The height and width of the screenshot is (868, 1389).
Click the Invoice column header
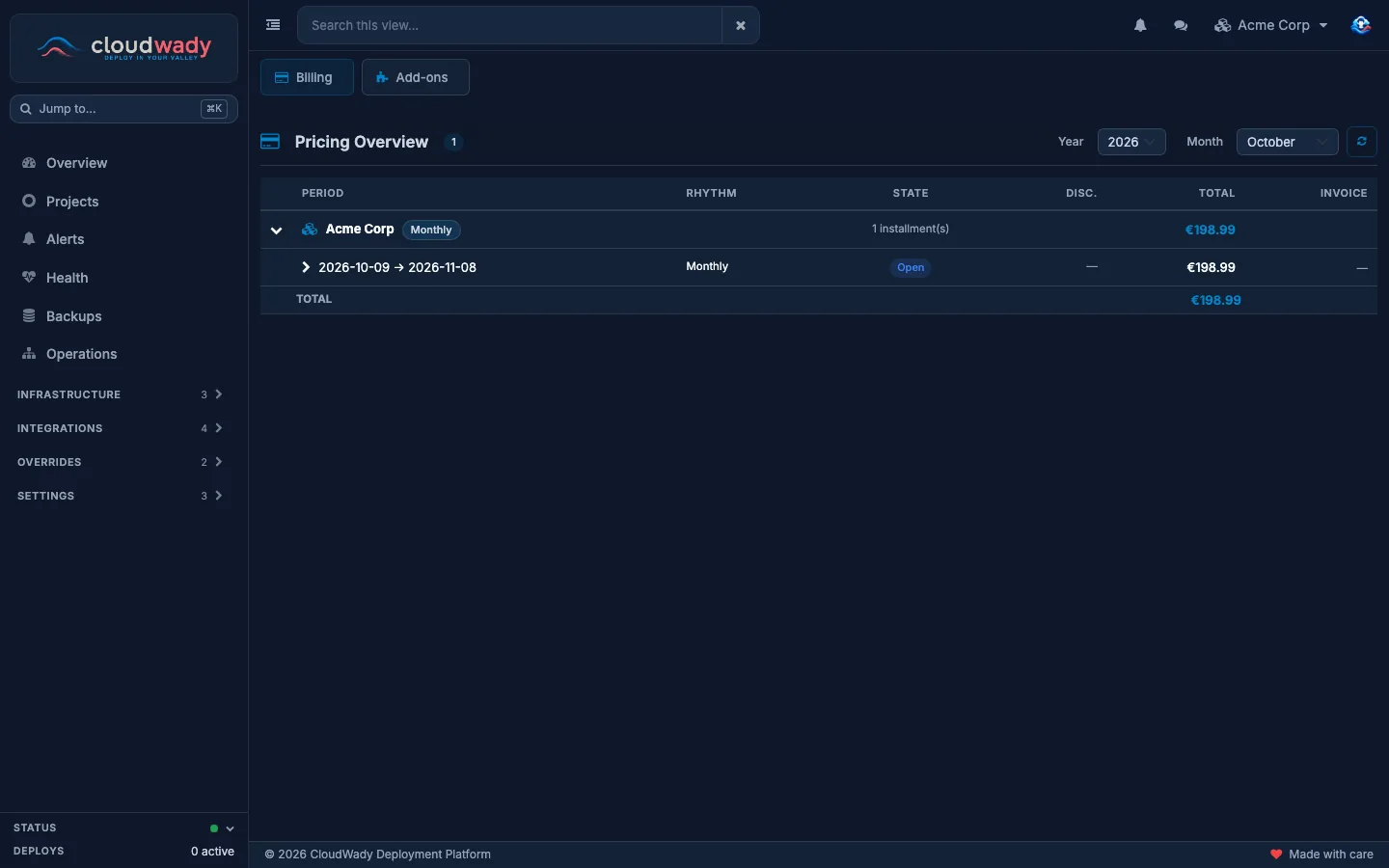(1344, 193)
